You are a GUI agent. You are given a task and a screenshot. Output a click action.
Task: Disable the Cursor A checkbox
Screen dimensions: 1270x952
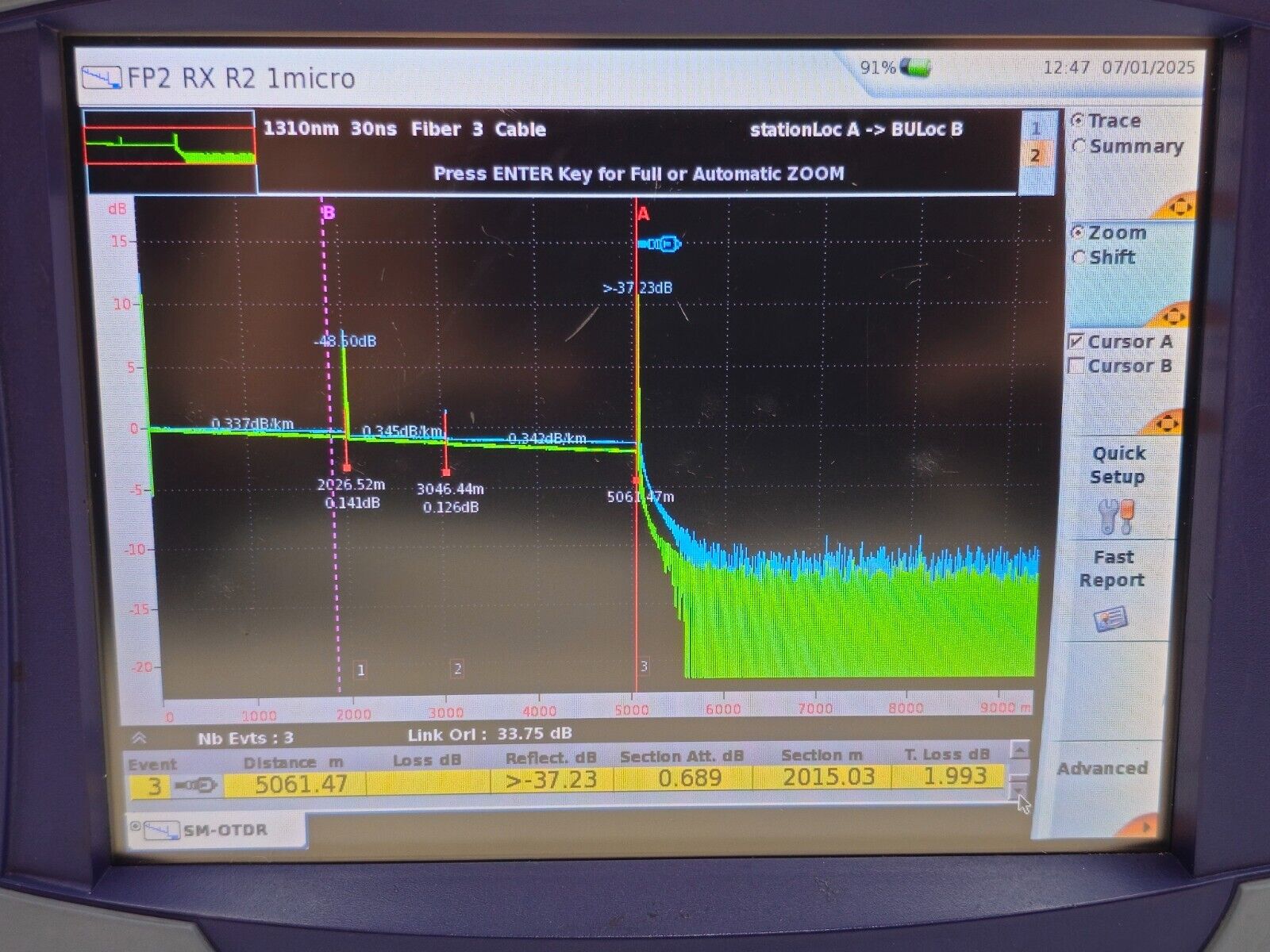pyautogui.click(x=1077, y=342)
